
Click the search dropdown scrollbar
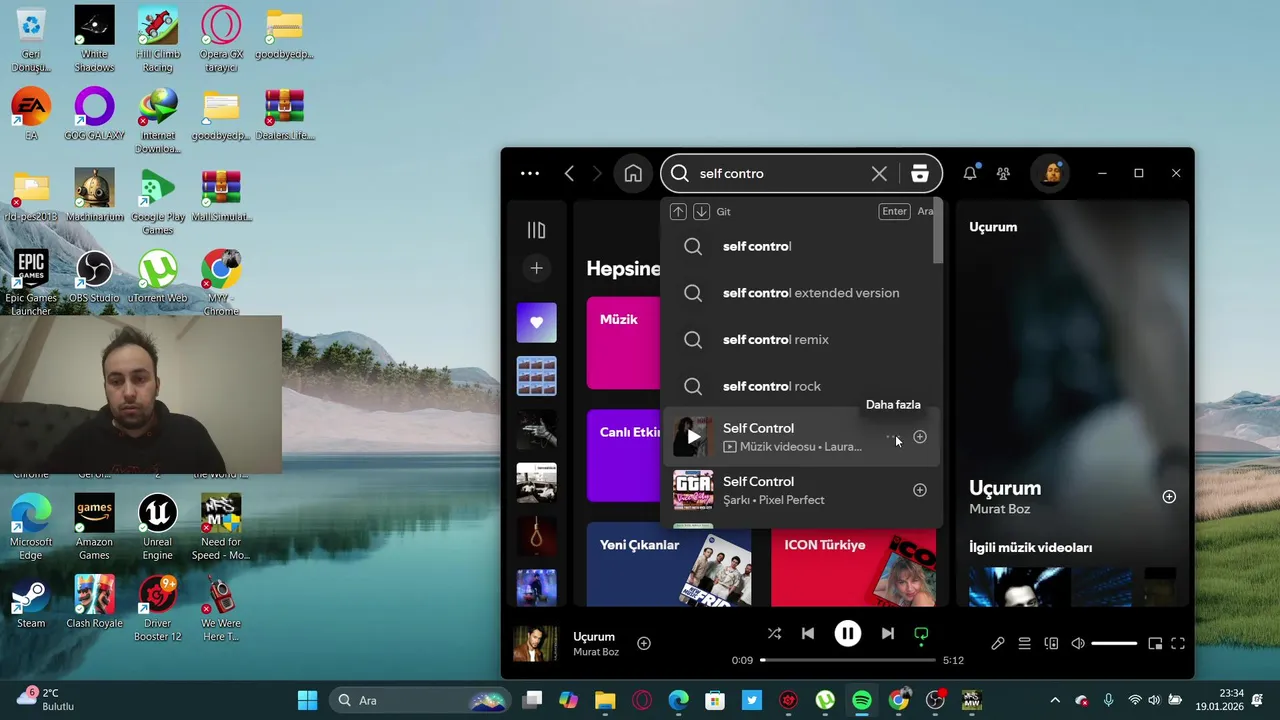point(938,232)
